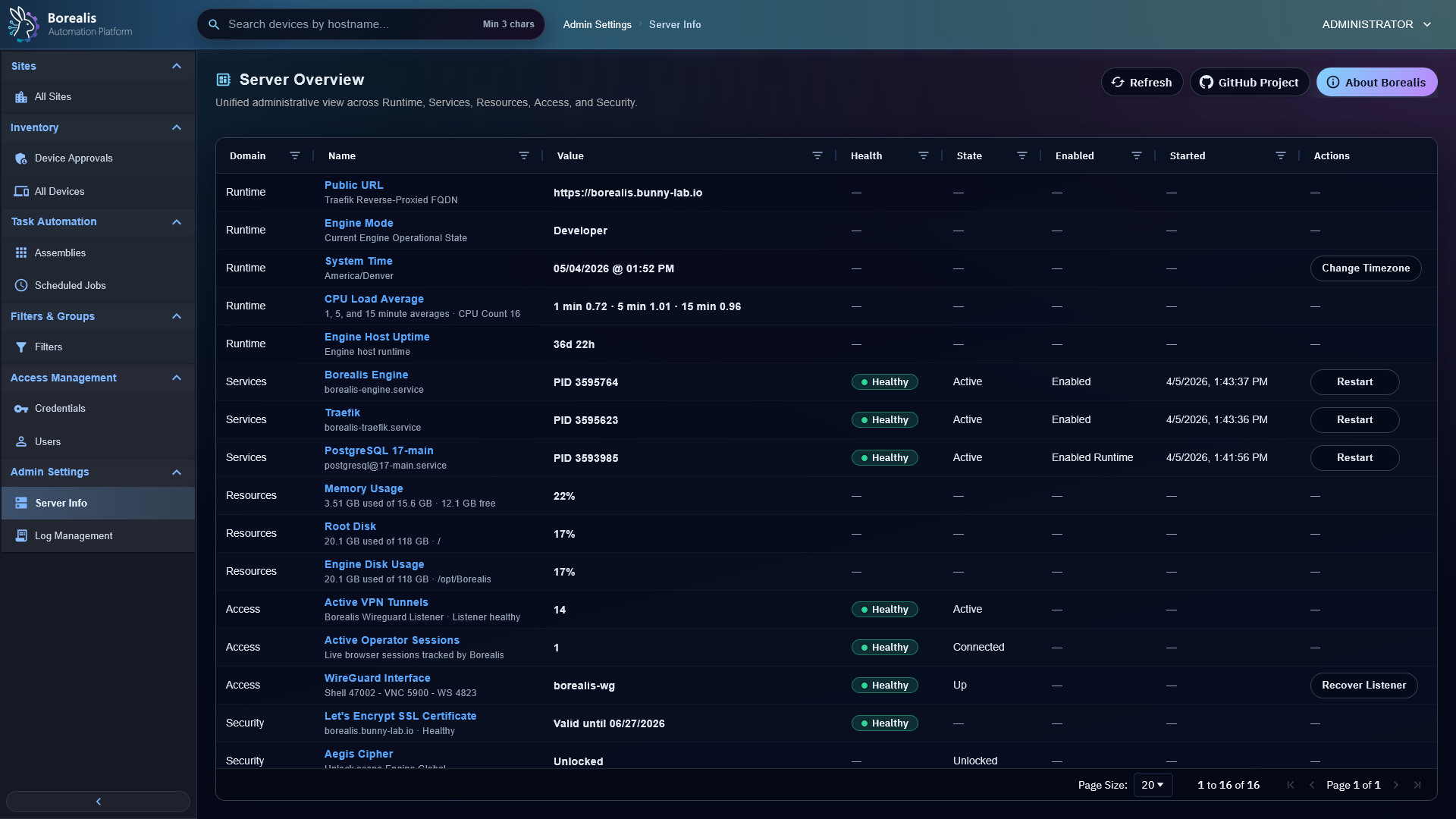Click the https://borealis.bunny-lab.io value
The height and width of the screenshot is (819, 1456).
point(628,193)
